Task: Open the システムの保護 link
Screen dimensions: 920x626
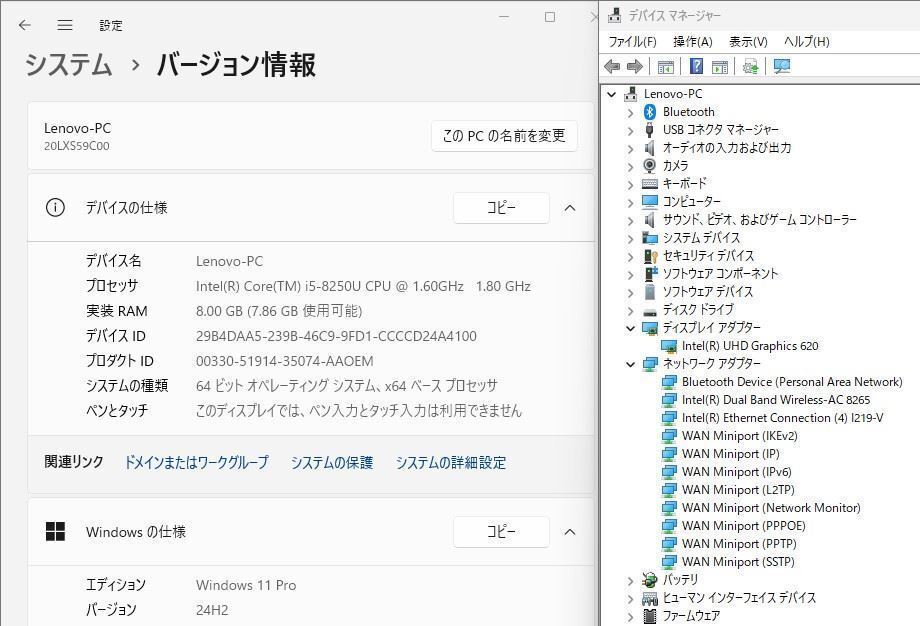Action: tap(332, 462)
